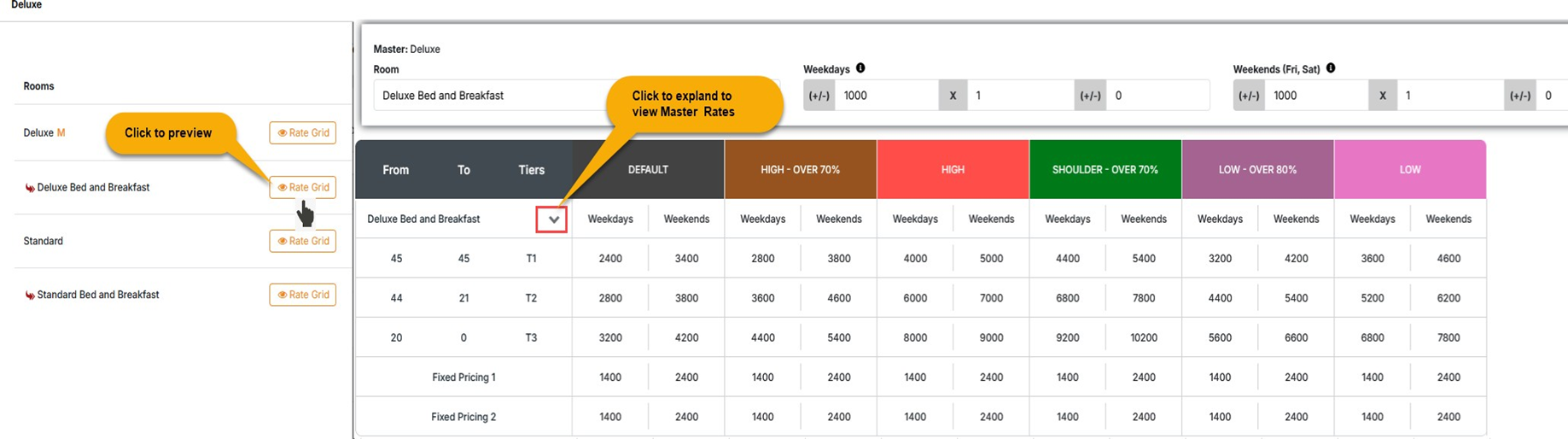Click the info icon beside Weekends (Fri, Sat)
This screenshot has width=1568, height=439.
pyautogui.click(x=1331, y=68)
